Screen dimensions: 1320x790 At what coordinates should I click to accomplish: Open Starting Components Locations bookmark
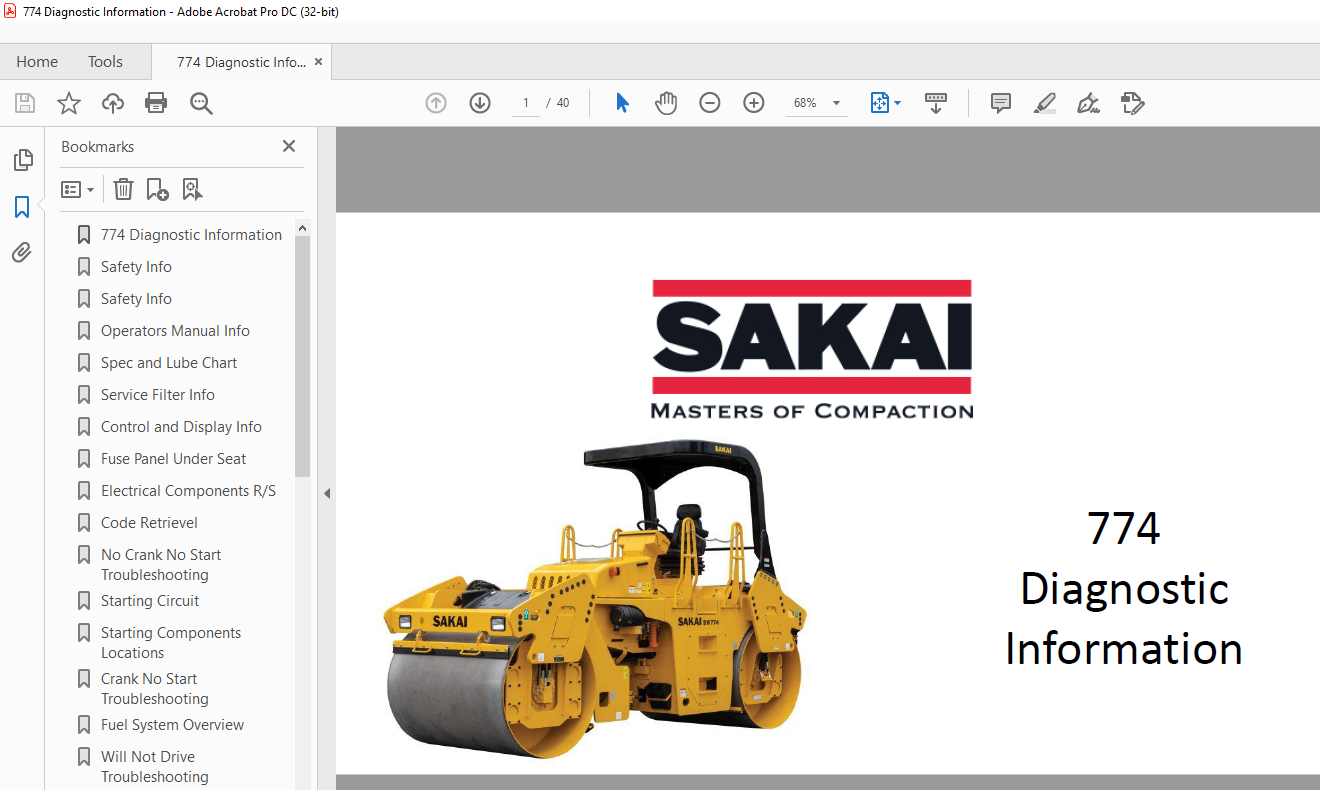(x=171, y=643)
